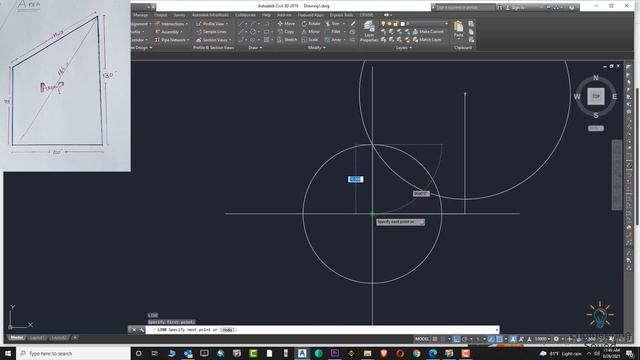Toggle object snap tracking in status bar
Image resolution: width=640 pixels, height=360 pixels.
click(491, 339)
